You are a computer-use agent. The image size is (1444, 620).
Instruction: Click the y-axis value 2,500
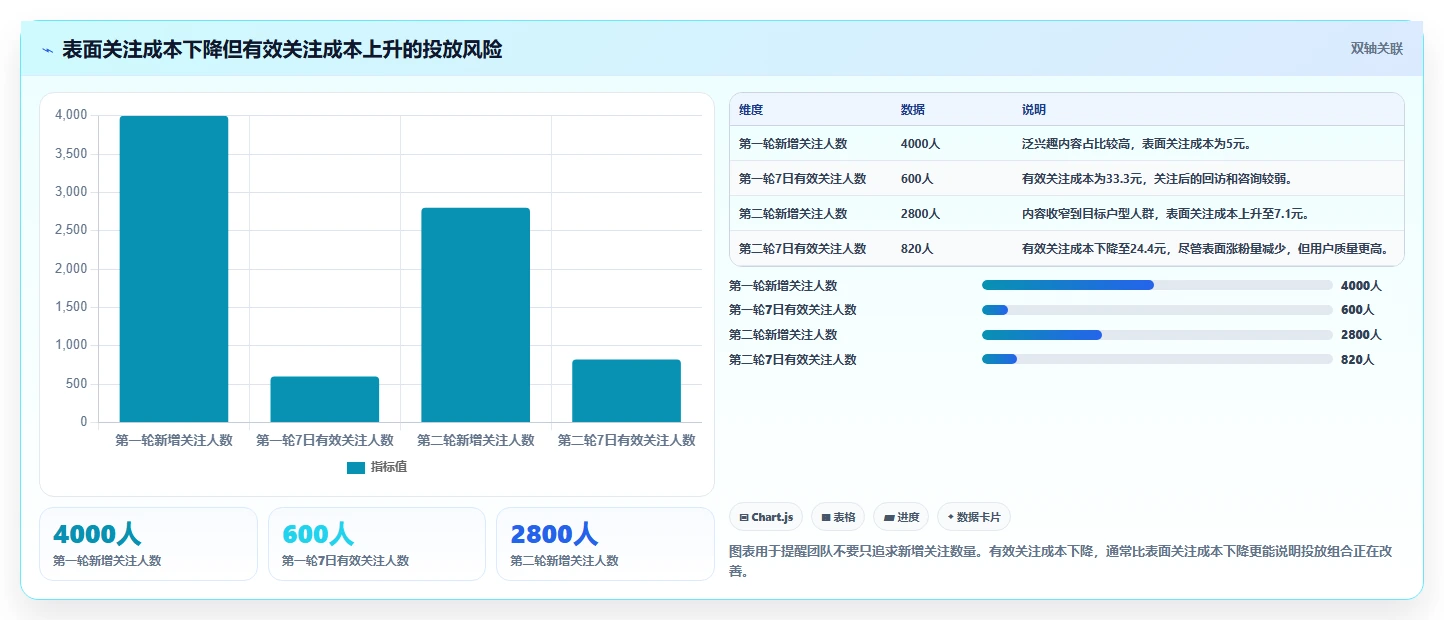(x=71, y=230)
